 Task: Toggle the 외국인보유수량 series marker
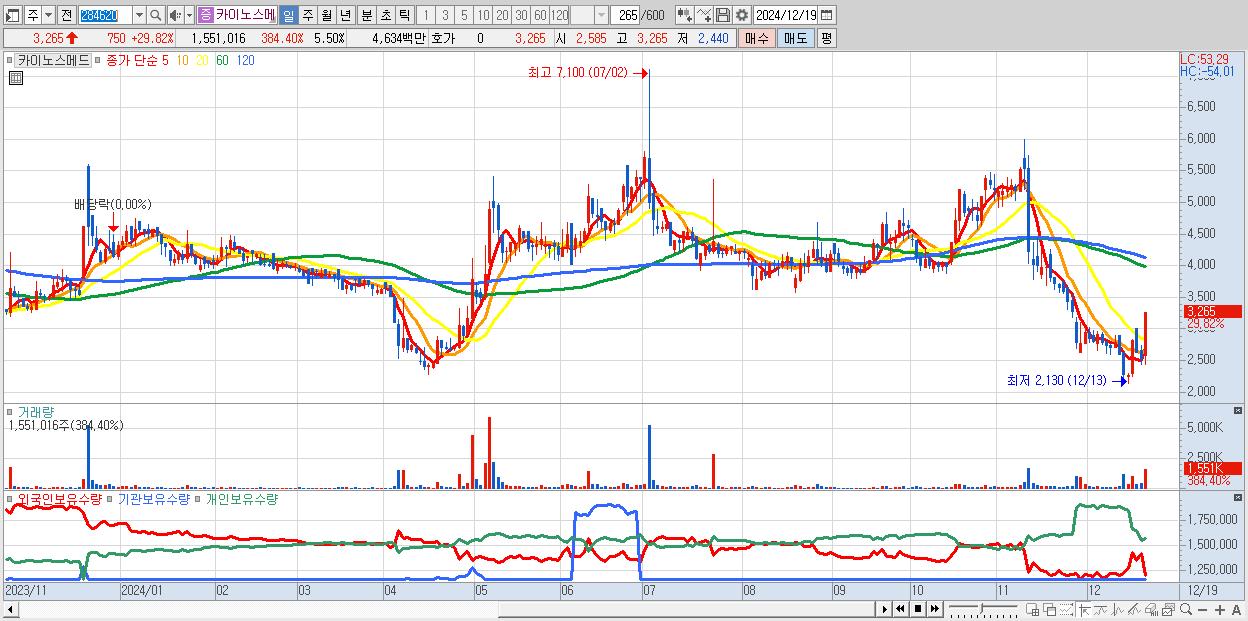coord(12,498)
